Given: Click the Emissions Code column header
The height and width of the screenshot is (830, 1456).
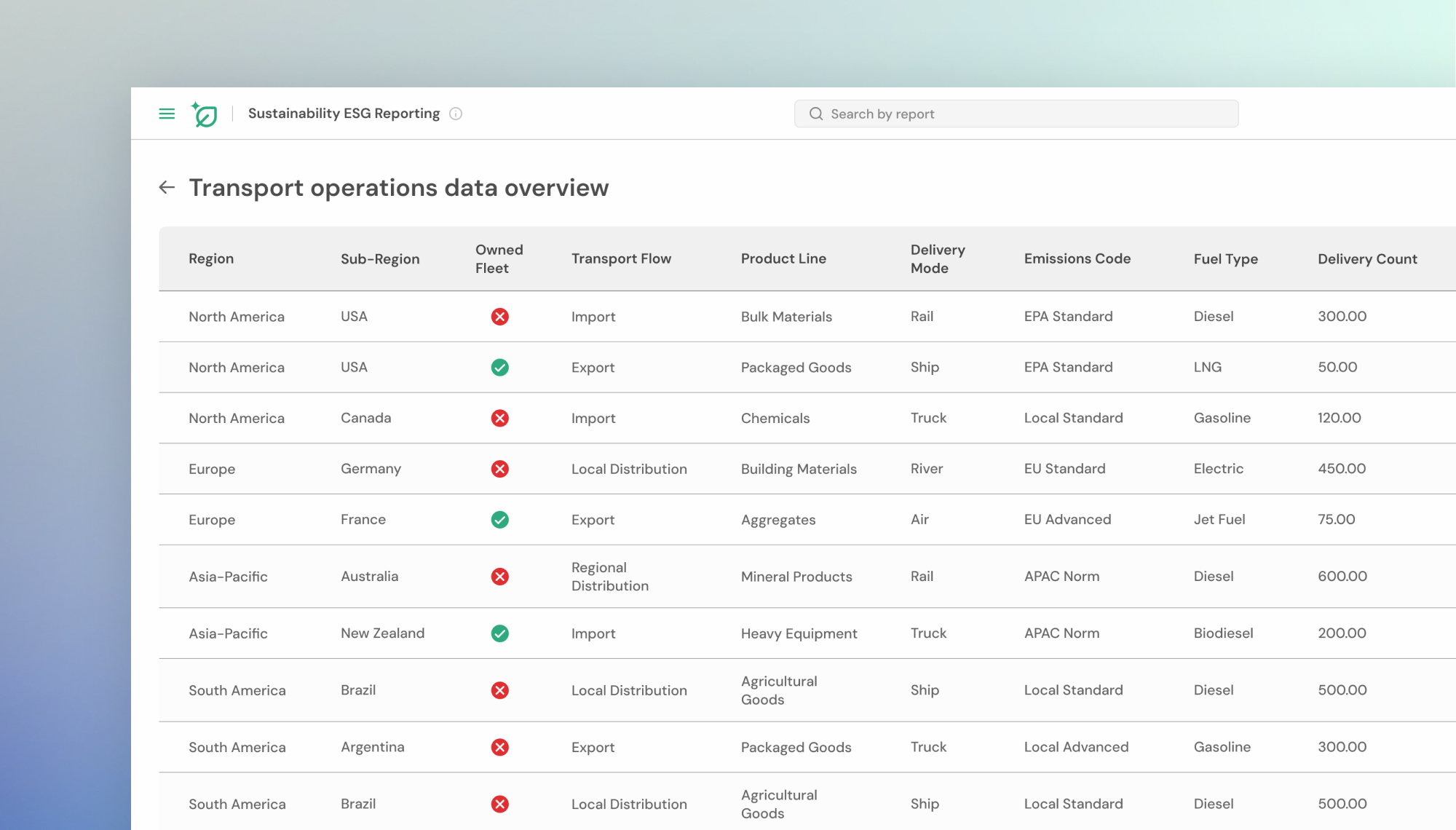Looking at the screenshot, I should tap(1077, 258).
